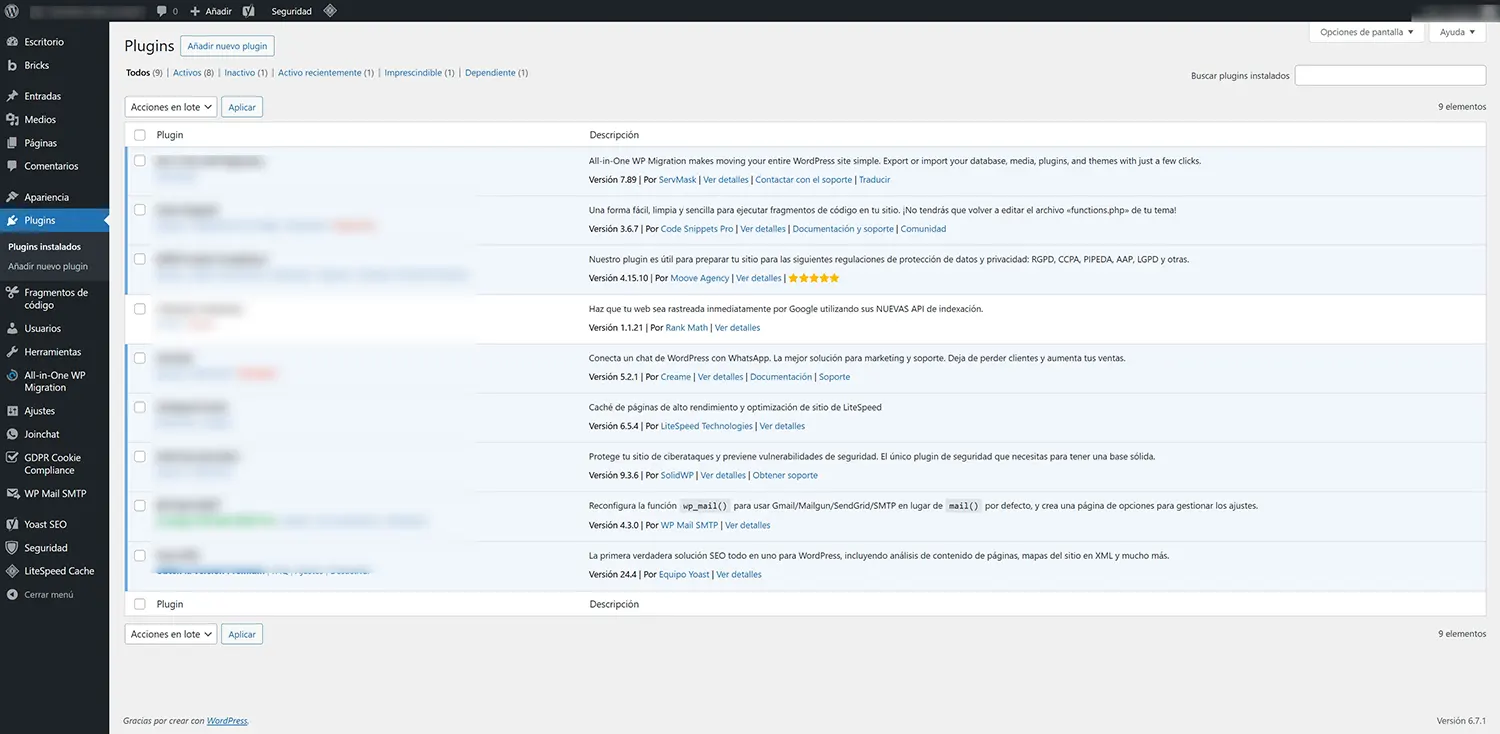Open the Seguridad menu in the admin bar

[290, 11]
